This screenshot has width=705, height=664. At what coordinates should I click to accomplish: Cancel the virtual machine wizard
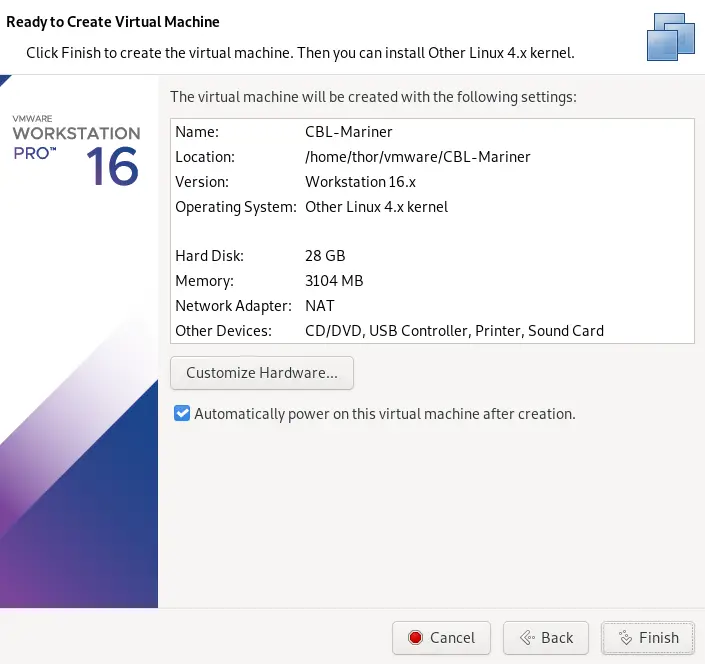pos(441,637)
